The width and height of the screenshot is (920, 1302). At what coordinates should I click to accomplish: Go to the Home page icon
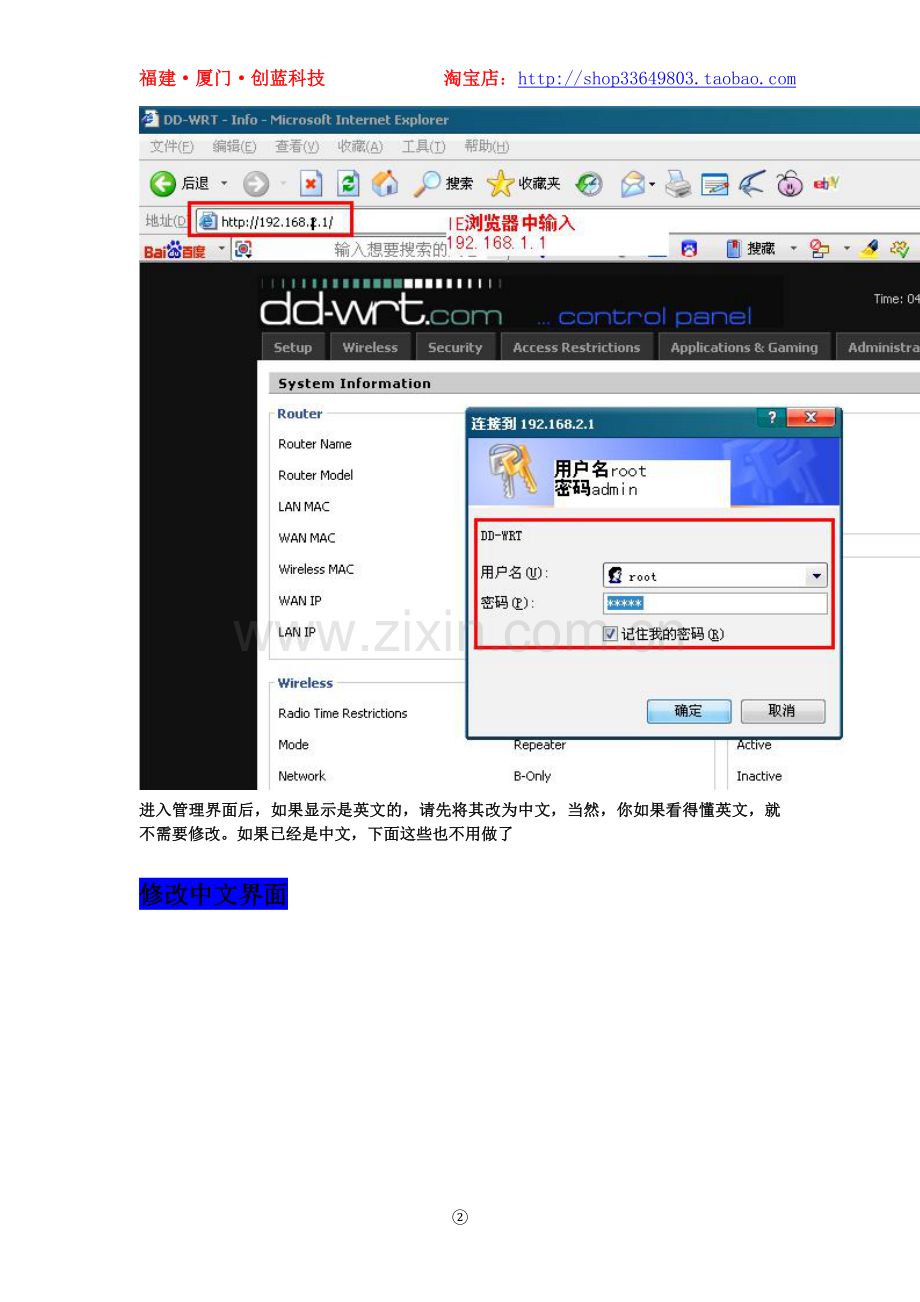(x=385, y=183)
